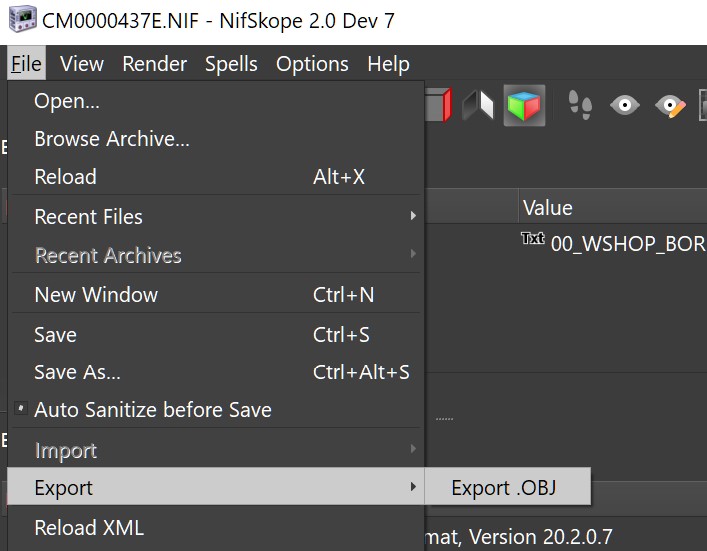Select the colored RGB cube icon

pyautogui.click(x=523, y=105)
